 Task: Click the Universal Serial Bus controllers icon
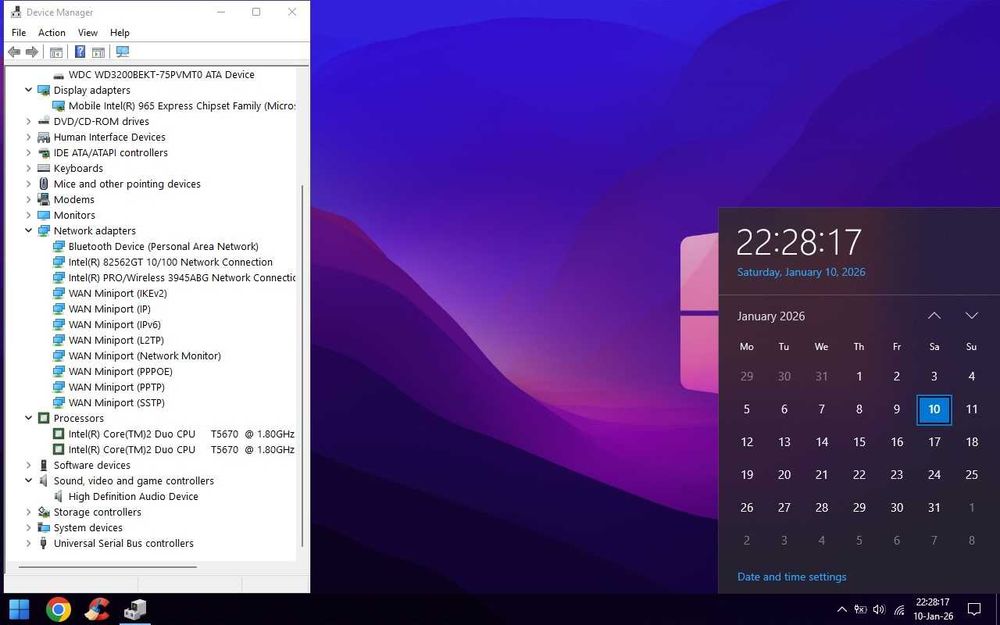(x=43, y=543)
